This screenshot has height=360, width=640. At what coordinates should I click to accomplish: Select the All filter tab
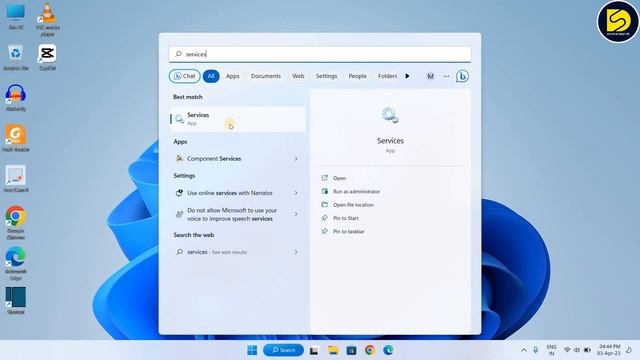[x=211, y=76]
